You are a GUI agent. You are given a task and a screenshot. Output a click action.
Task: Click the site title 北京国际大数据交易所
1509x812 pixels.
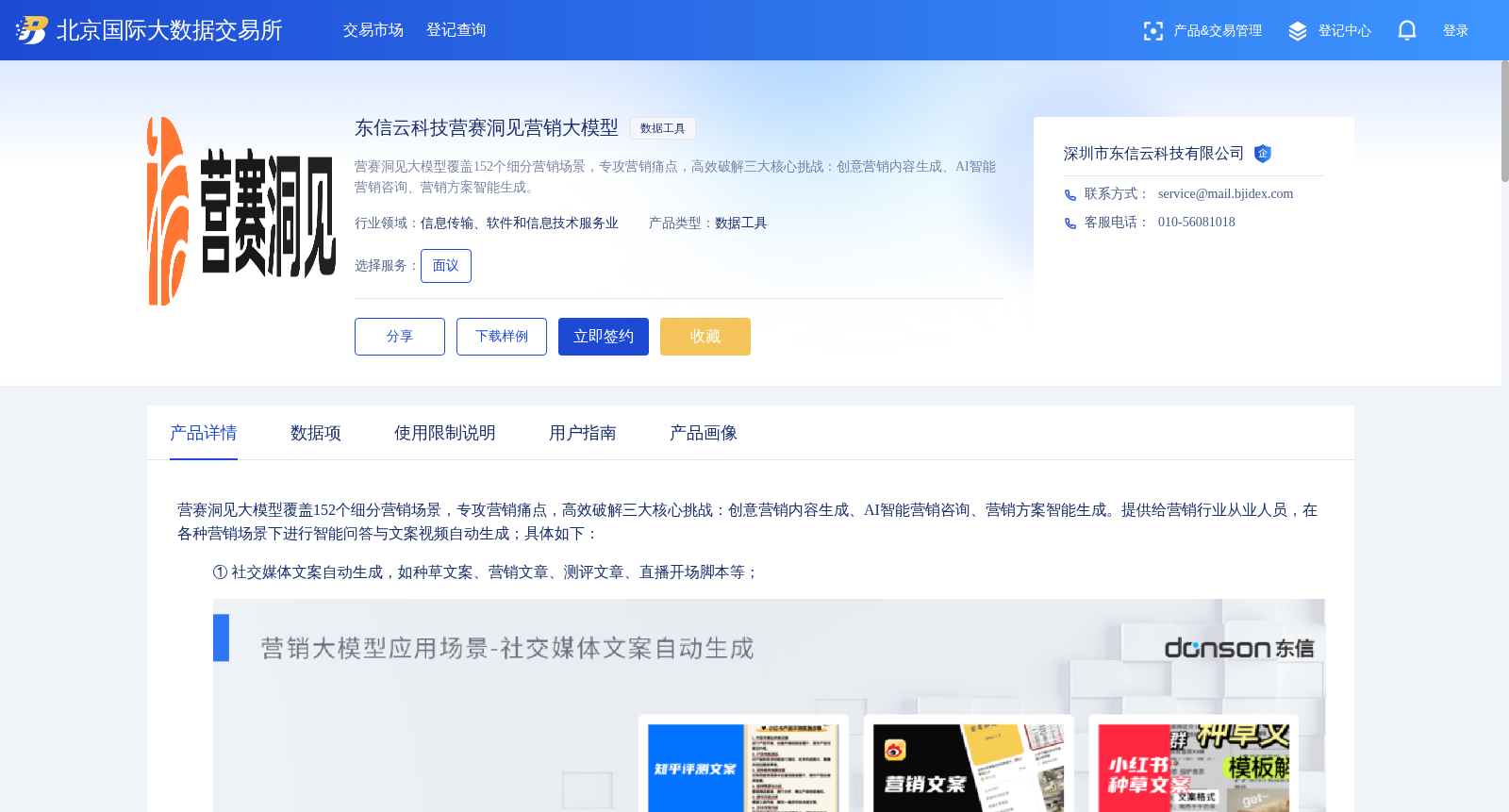click(x=170, y=30)
